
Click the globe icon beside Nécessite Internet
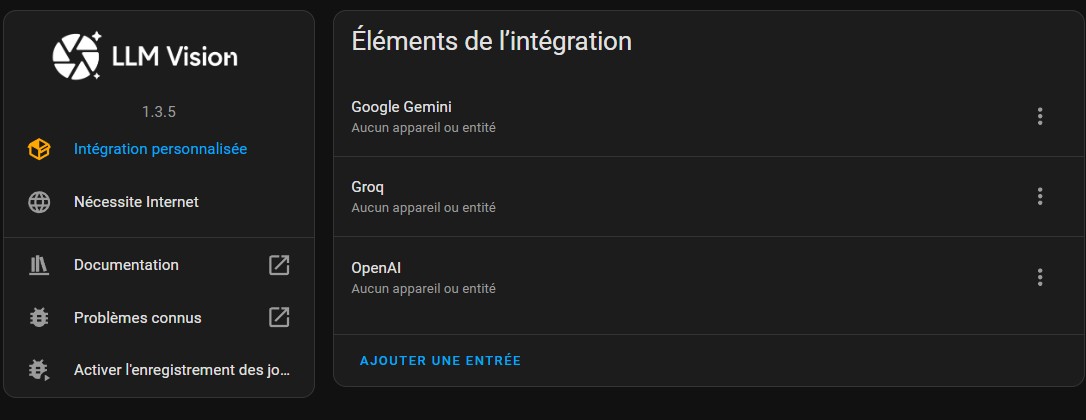pyautogui.click(x=39, y=202)
